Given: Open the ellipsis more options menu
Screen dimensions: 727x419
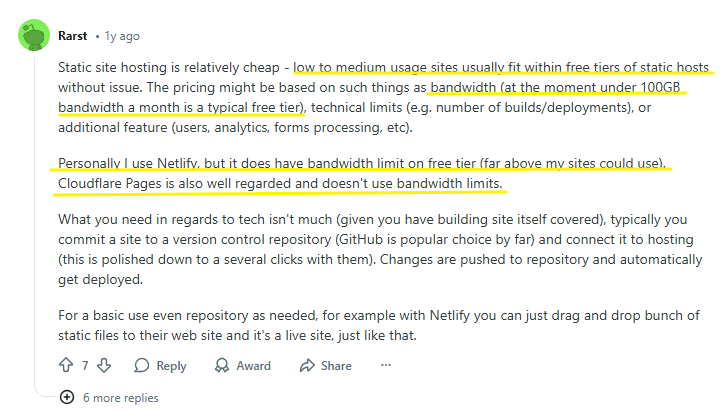Looking at the screenshot, I should [x=386, y=366].
